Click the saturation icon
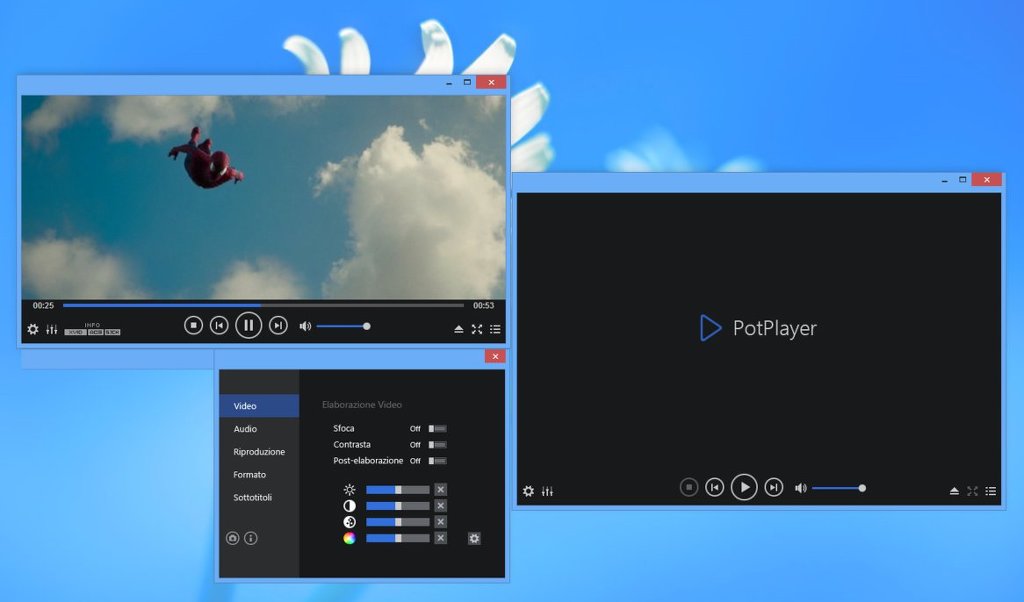Image resolution: width=1024 pixels, height=602 pixels. 349,522
